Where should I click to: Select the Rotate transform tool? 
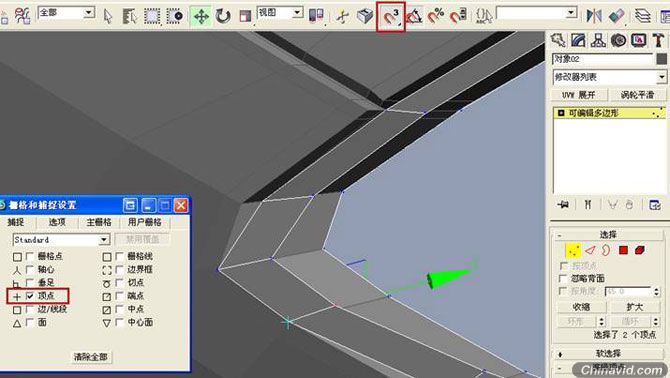[x=223, y=17]
